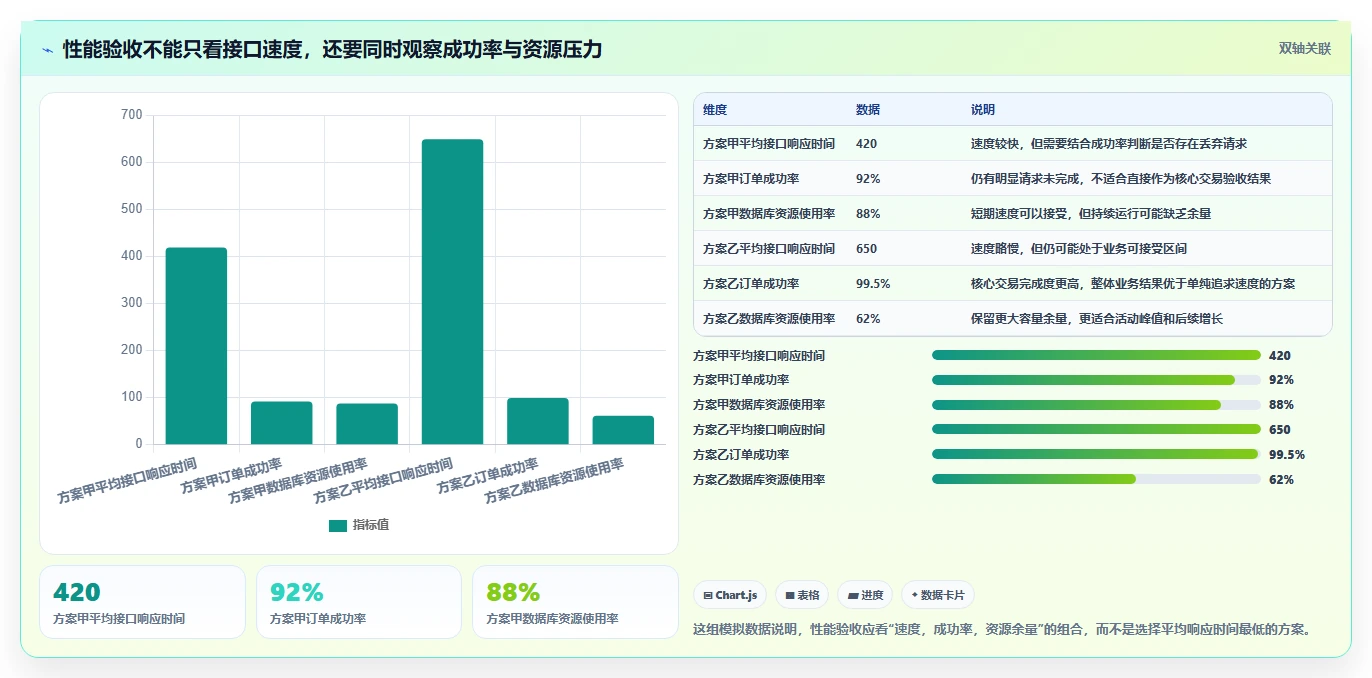Viewport: 1372px width, 678px height.
Task: Click description starting 核心交易完成度更高
Action: [1133, 284]
